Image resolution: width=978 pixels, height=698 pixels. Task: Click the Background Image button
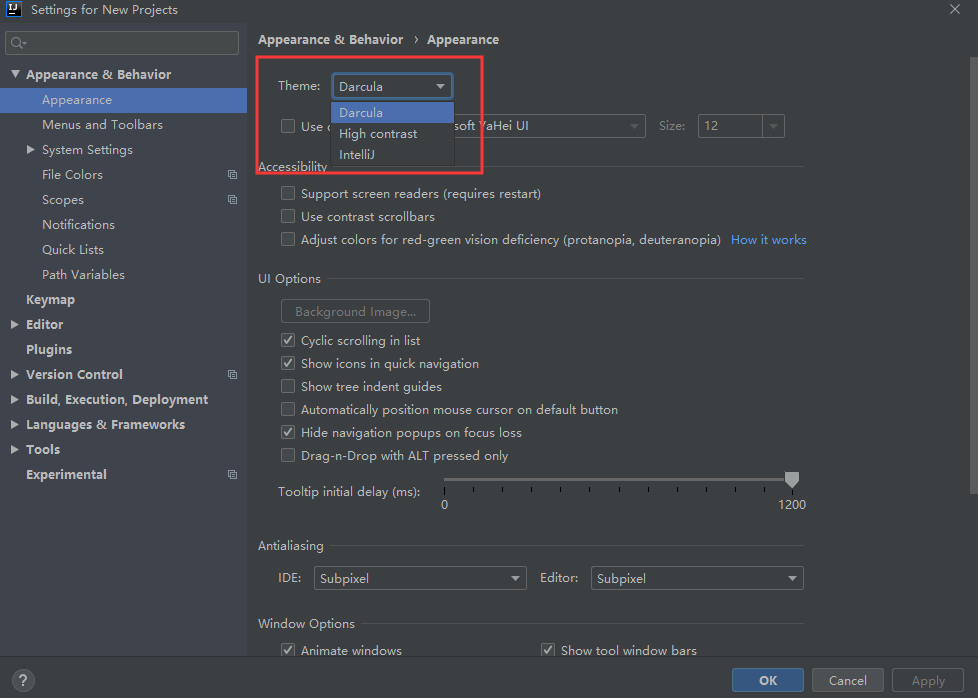click(x=356, y=311)
